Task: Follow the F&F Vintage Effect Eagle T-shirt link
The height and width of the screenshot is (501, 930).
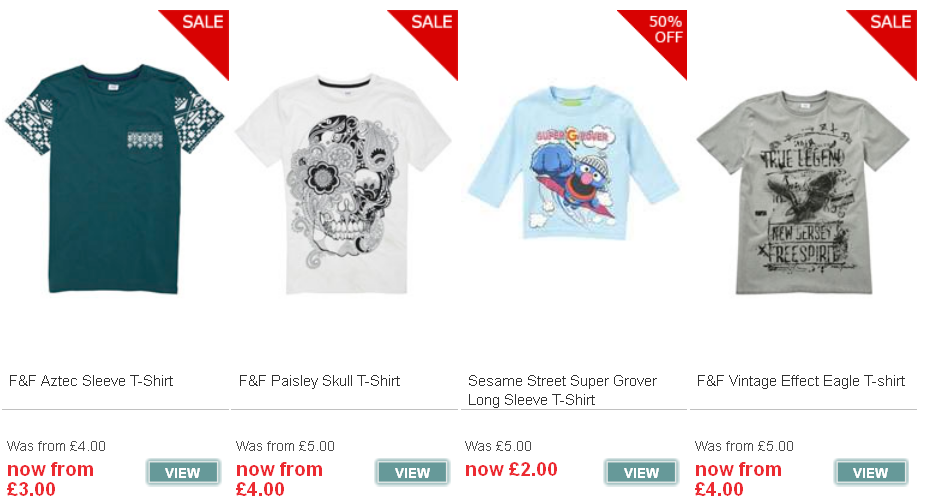Action: tap(801, 381)
